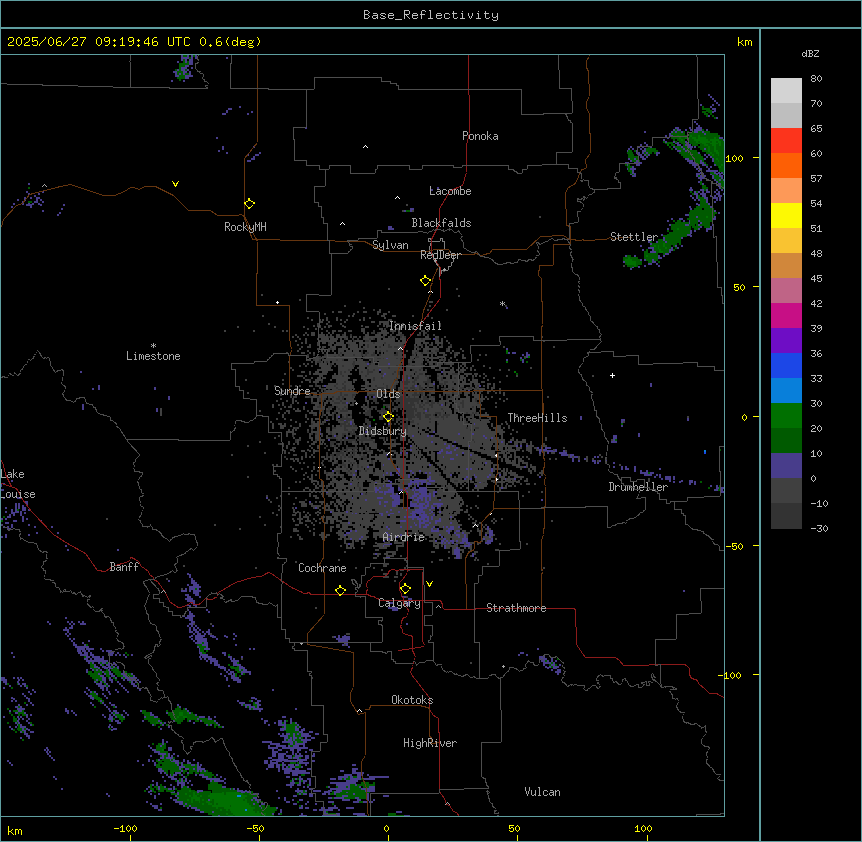Click the Olds city label
862x842 pixels.
click(x=388, y=394)
